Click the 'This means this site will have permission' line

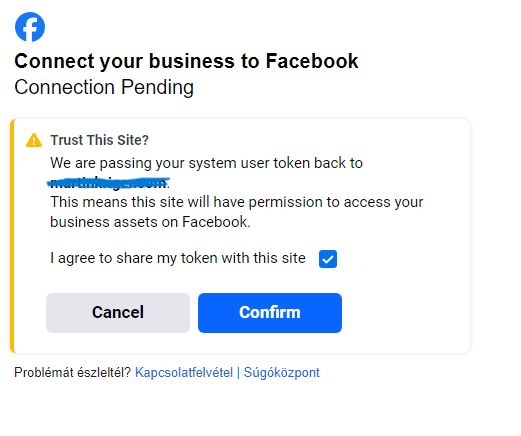tap(237, 202)
